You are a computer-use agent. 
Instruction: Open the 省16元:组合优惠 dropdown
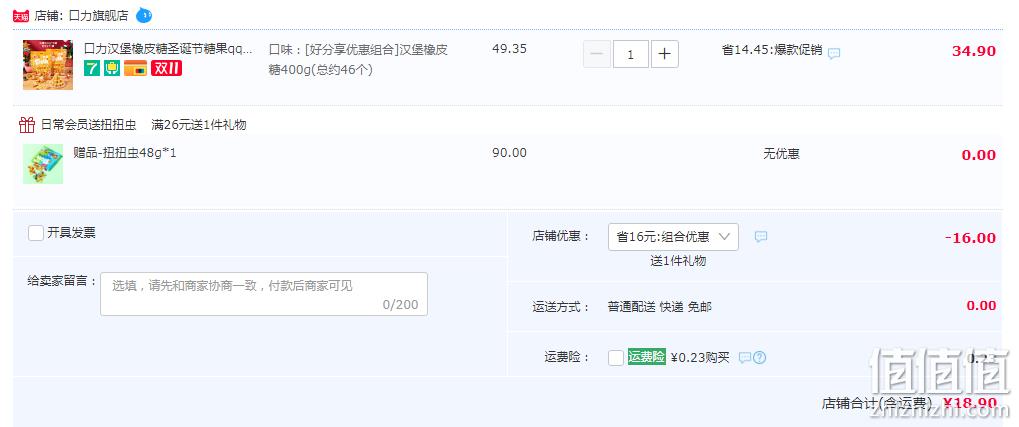tap(673, 237)
